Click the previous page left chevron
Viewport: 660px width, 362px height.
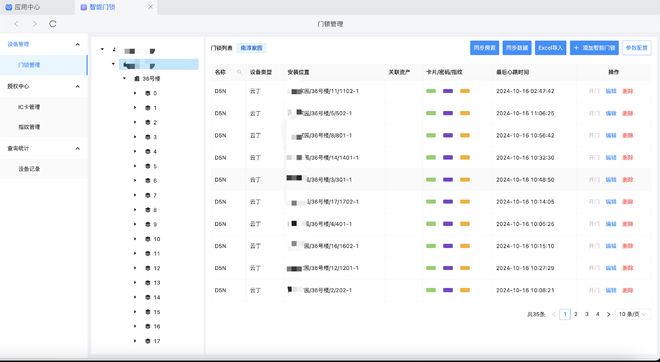click(554, 314)
